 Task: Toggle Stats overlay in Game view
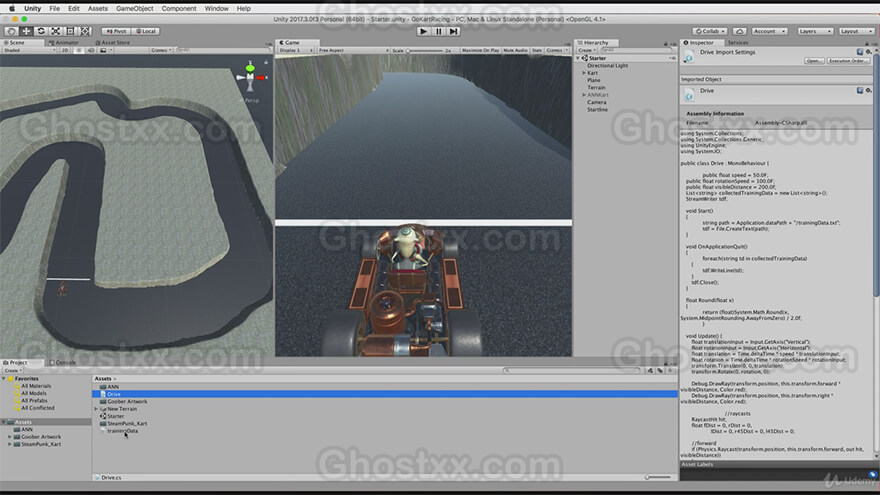[x=537, y=51]
